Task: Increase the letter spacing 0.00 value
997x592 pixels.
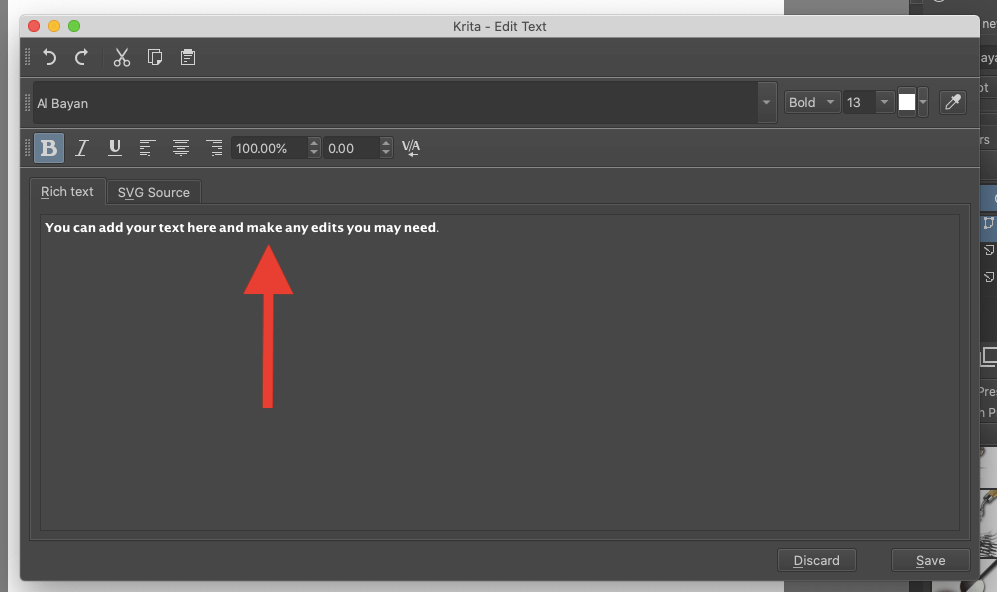Action: pyautogui.click(x=386, y=142)
